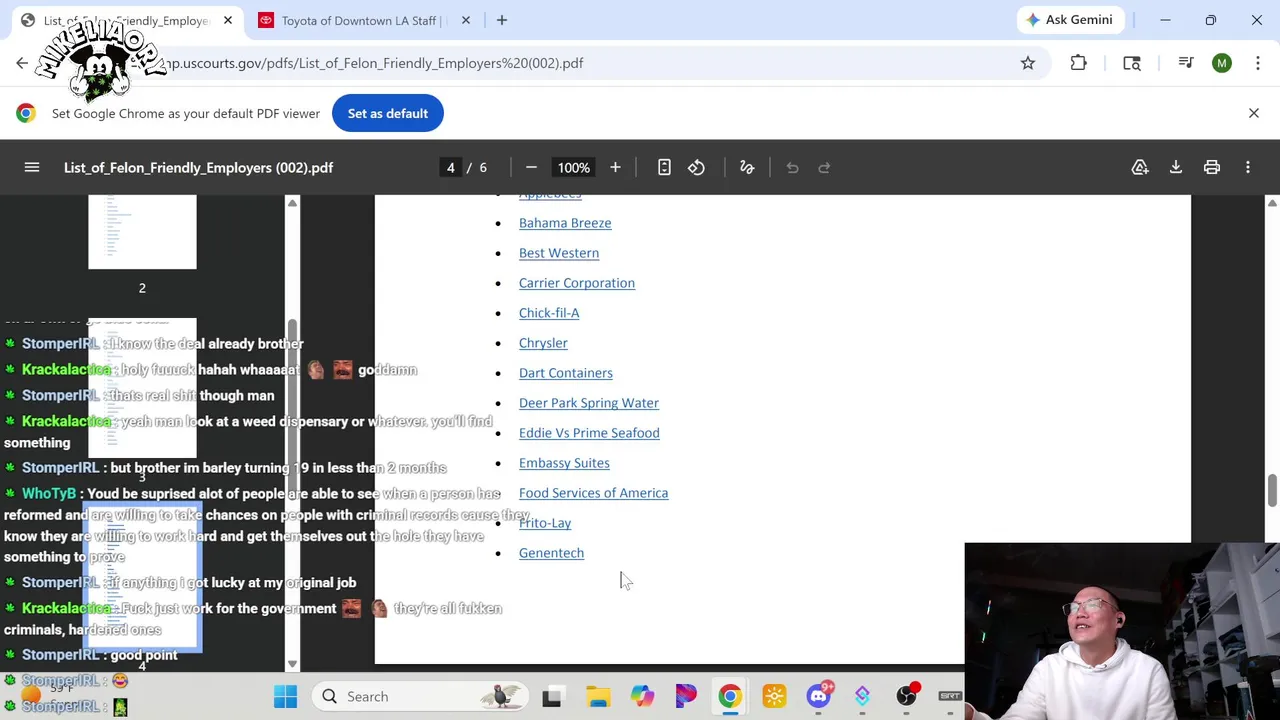Open Discord from the taskbar
1280x720 pixels.
click(x=819, y=696)
